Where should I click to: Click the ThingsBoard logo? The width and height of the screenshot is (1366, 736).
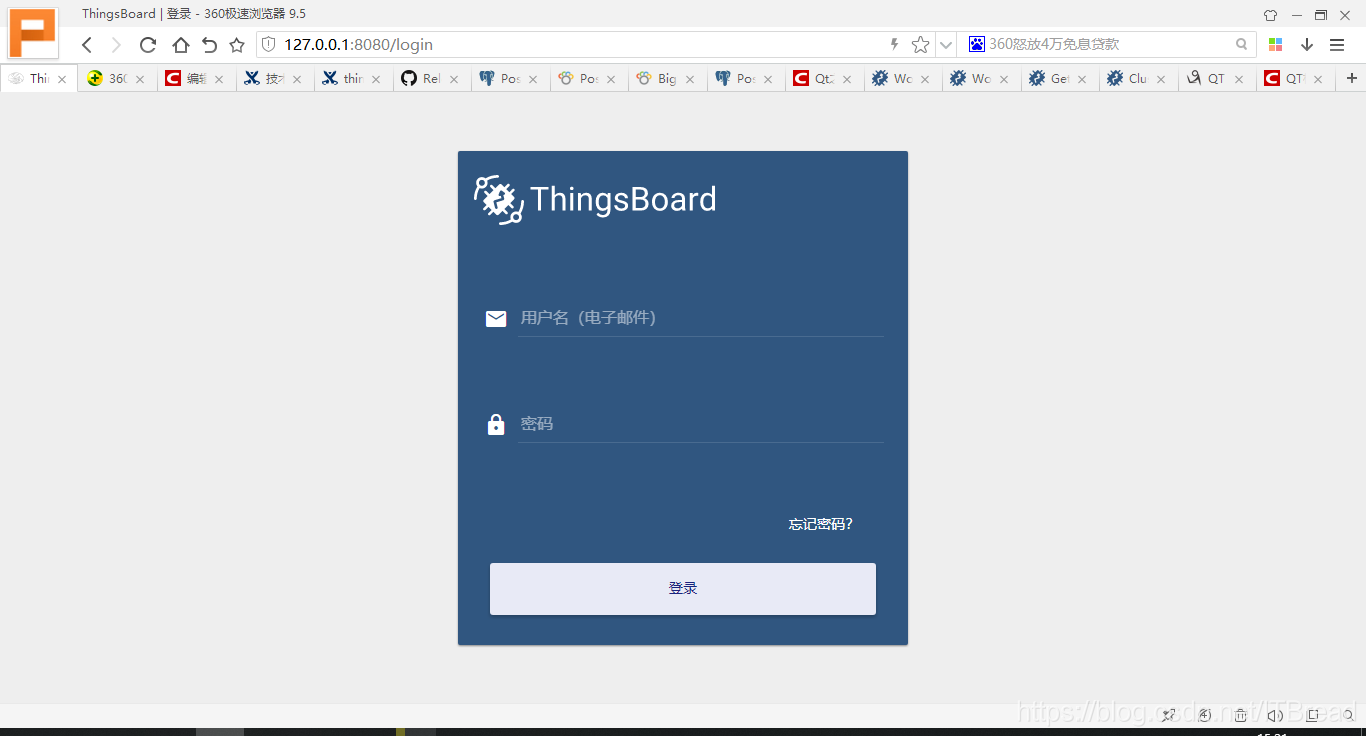595,199
